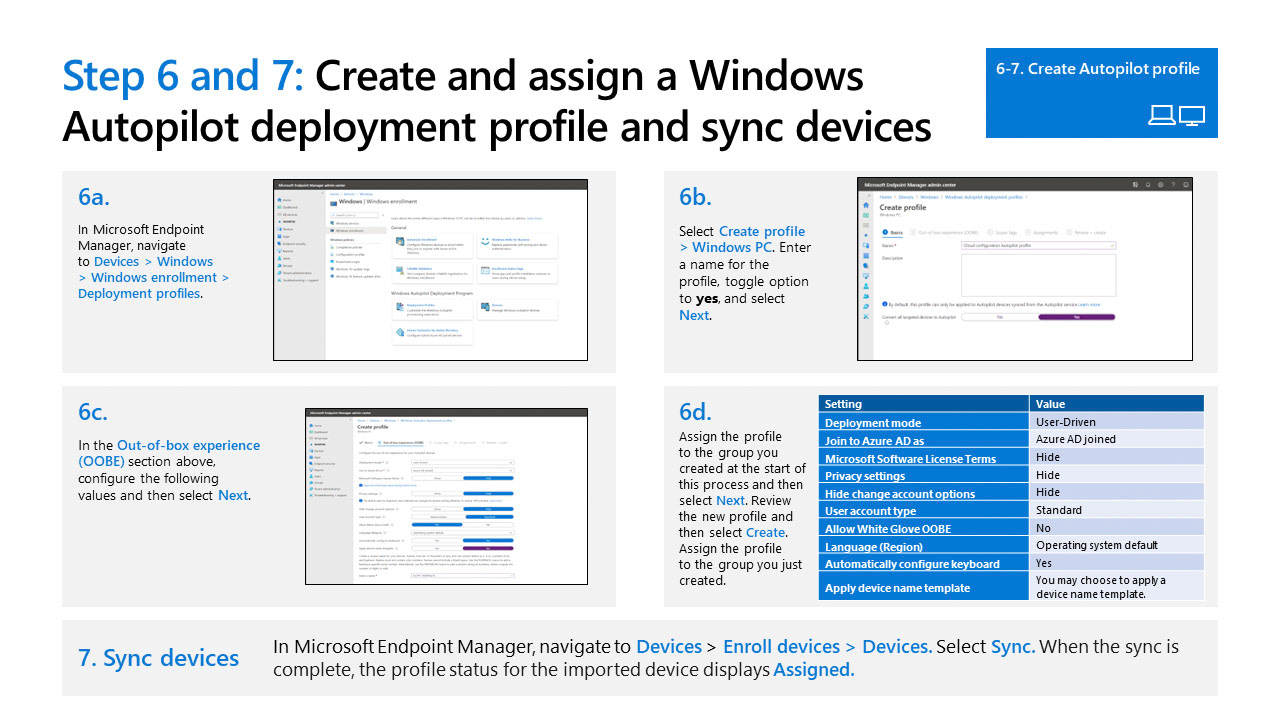Click Dashboard in the 6a screenshot sidebar
The height and width of the screenshot is (720, 1280).
(x=288, y=207)
